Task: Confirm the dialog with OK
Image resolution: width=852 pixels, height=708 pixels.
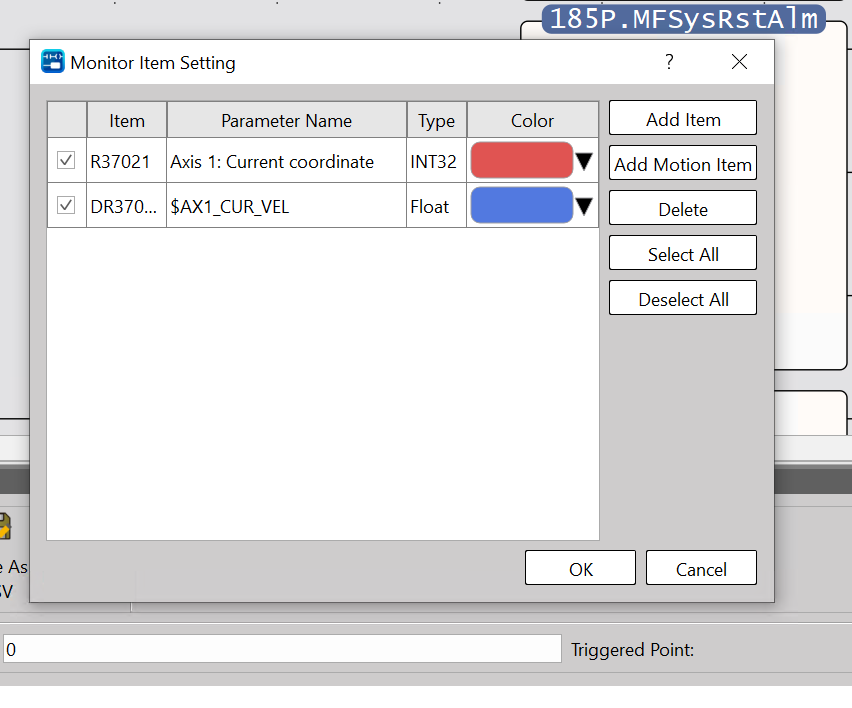Action: point(580,568)
